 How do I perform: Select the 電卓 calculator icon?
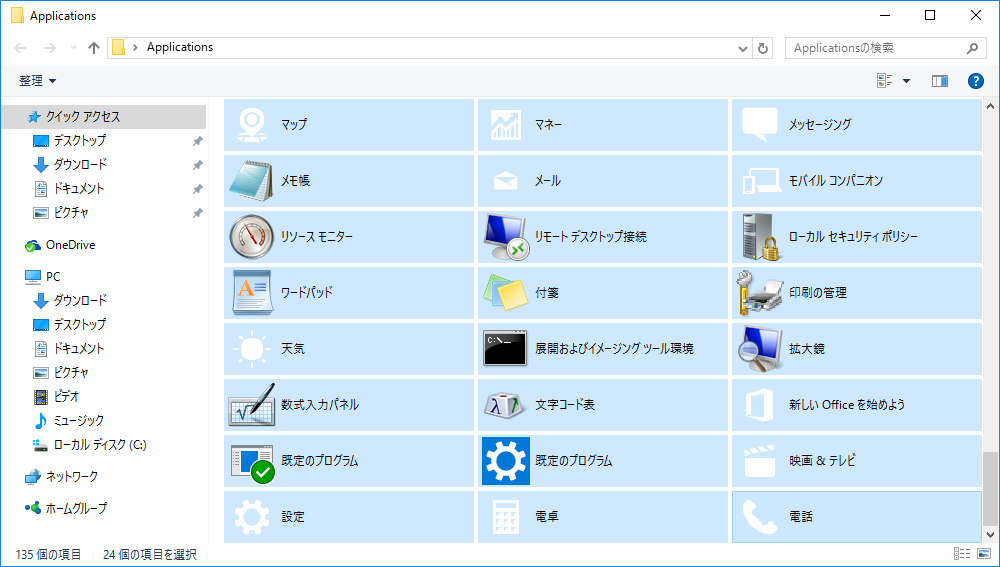[505, 517]
